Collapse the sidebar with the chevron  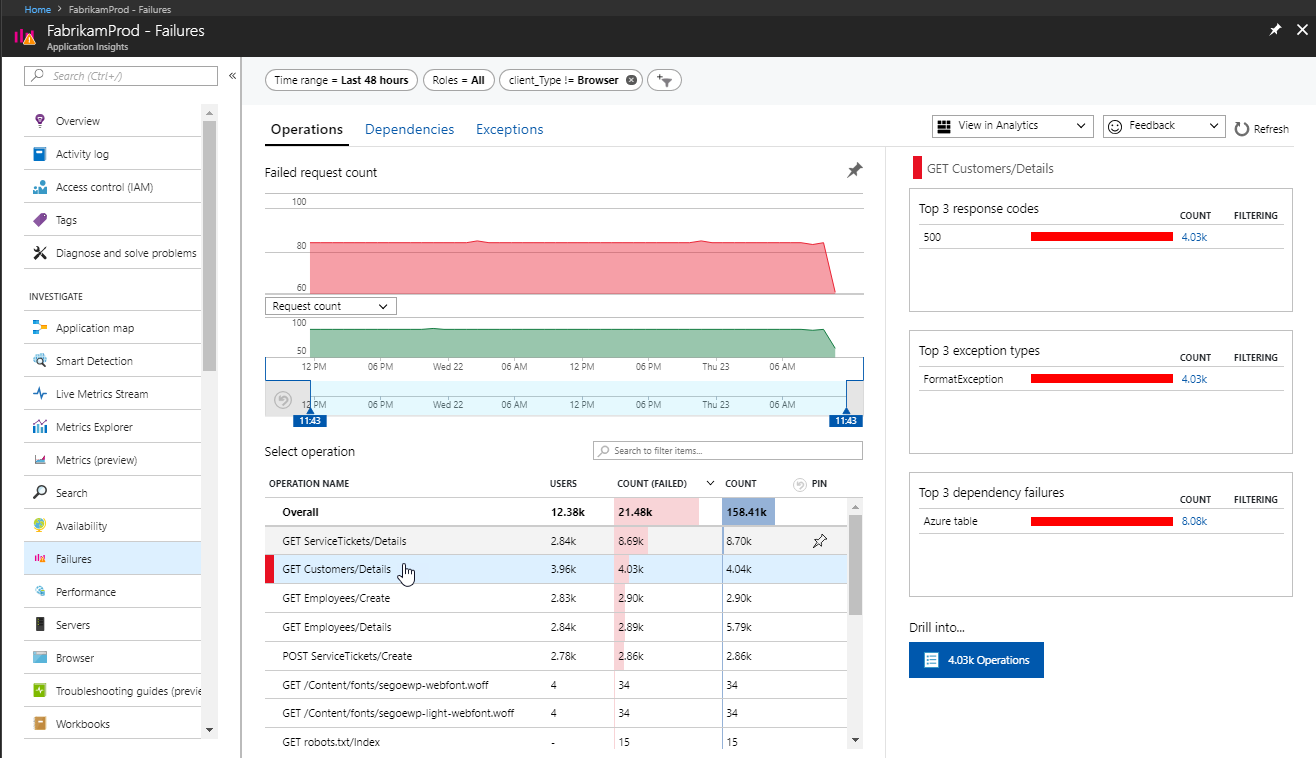click(x=232, y=75)
